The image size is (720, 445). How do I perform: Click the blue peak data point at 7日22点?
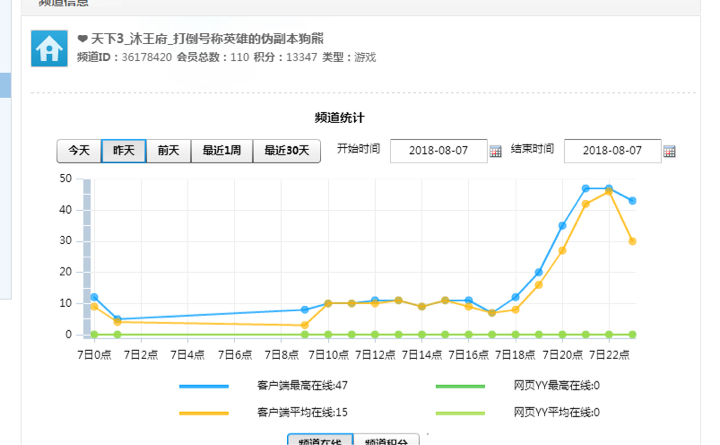click(x=609, y=188)
